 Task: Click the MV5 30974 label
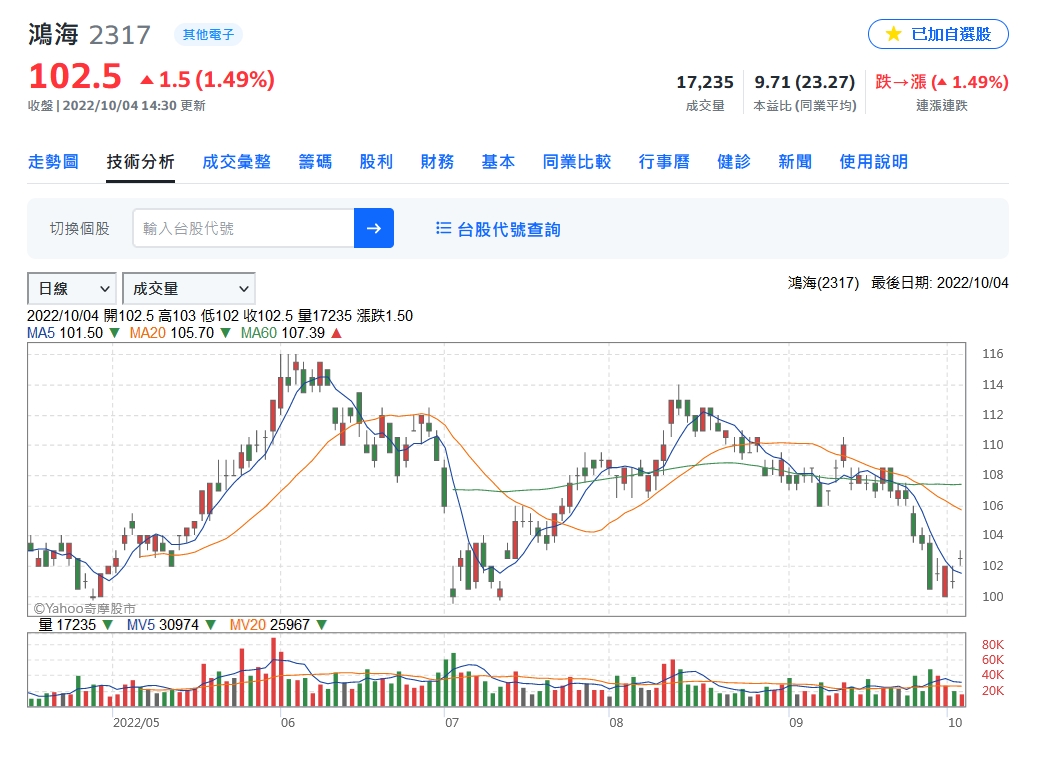[162, 625]
